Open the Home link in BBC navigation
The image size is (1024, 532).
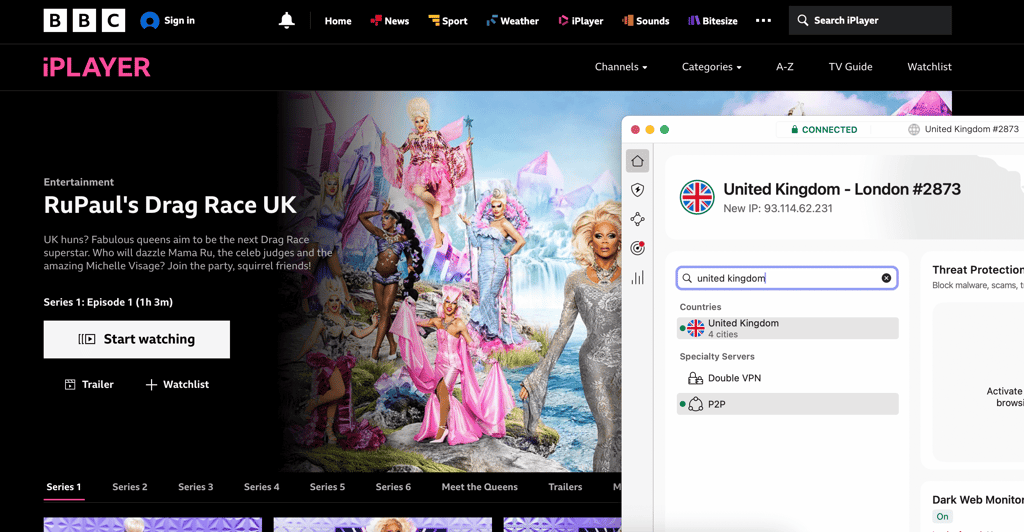click(338, 21)
